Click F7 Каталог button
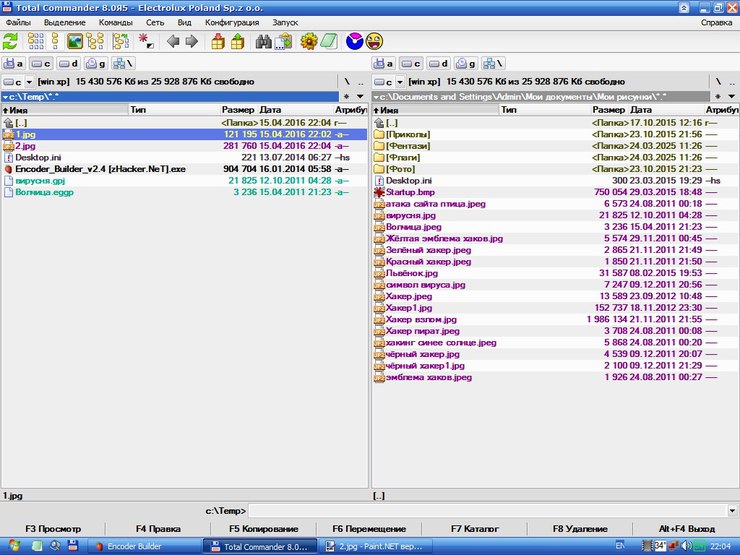Screen dimensions: 740x555 (474, 529)
